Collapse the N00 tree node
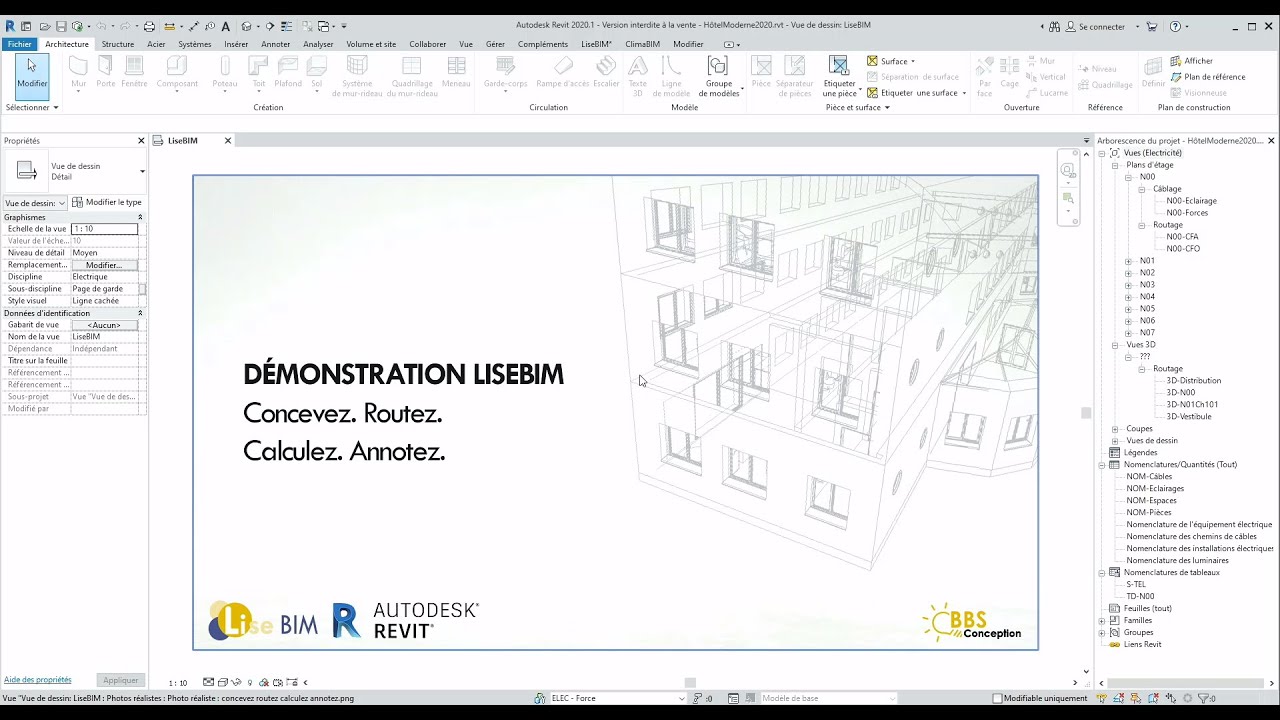Screen dimensions: 1280x720 coord(1128,177)
